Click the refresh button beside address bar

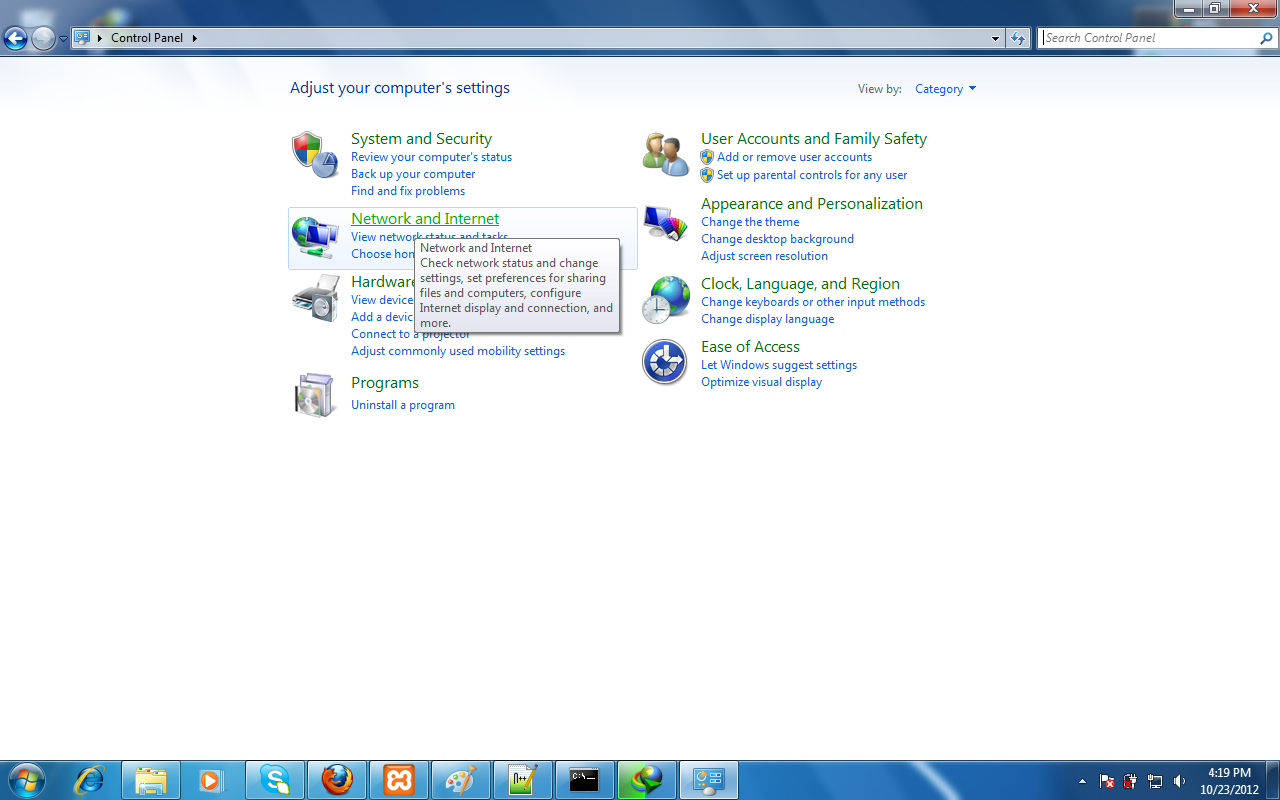click(x=1018, y=38)
